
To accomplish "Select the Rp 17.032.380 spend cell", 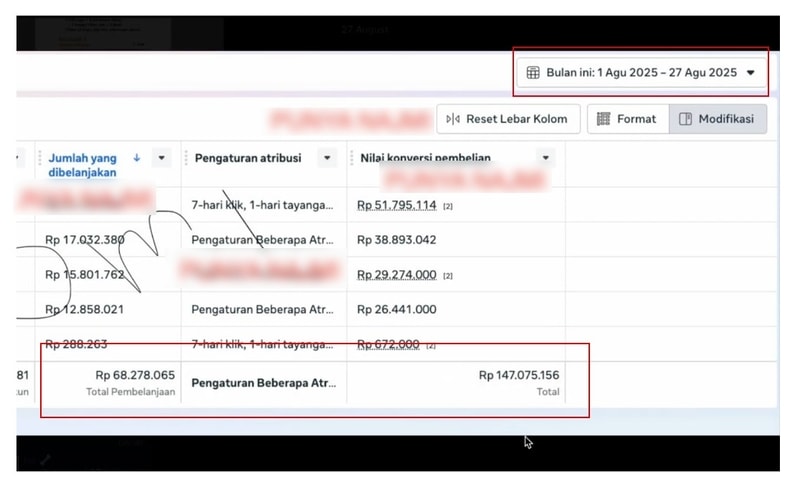I will click(x=85, y=240).
